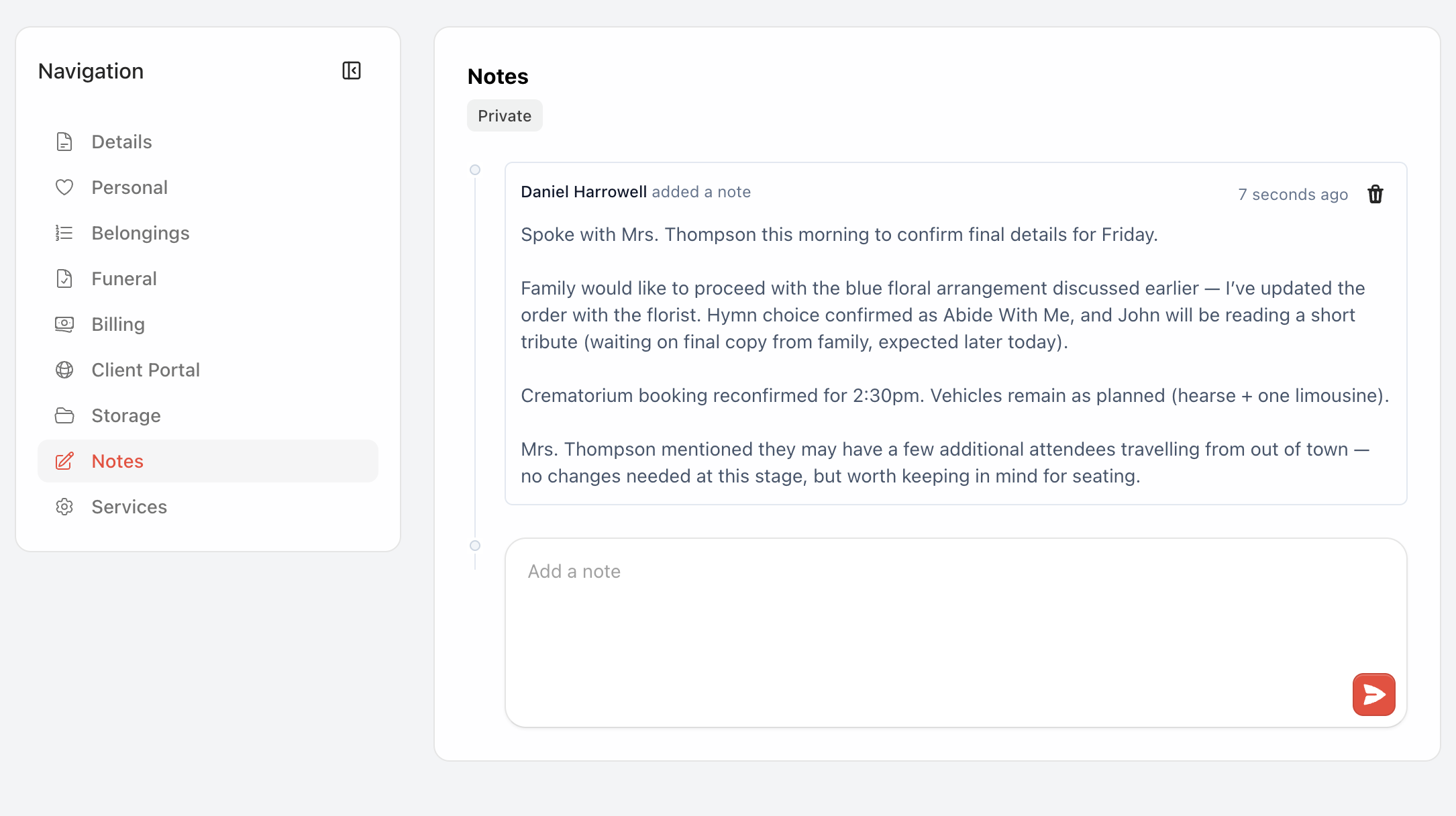The image size is (1456, 816).
Task: Delete Daniel Harrowell's note via trash icon
Action: click(1375, 194)
